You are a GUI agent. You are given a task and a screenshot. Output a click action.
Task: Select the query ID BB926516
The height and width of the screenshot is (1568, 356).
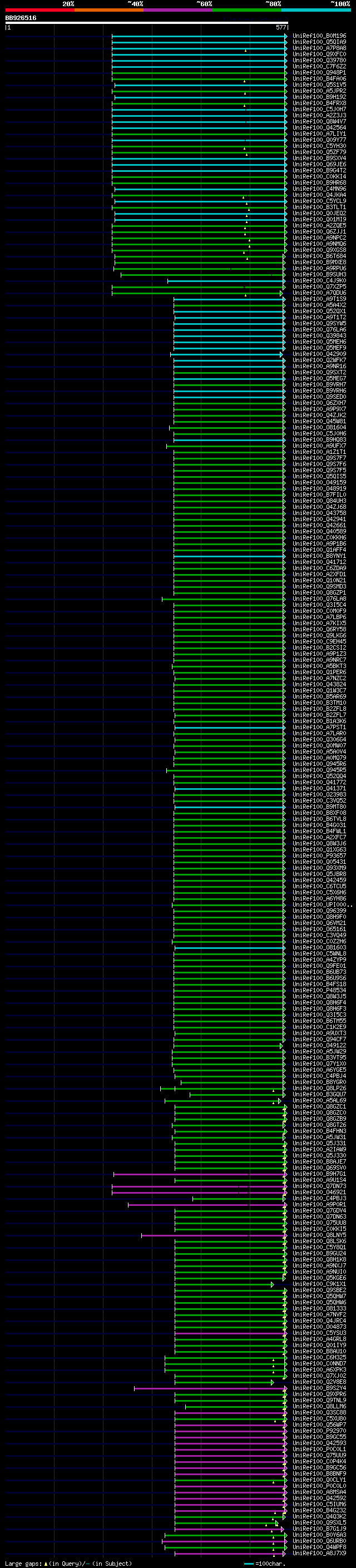click(21, 18)
